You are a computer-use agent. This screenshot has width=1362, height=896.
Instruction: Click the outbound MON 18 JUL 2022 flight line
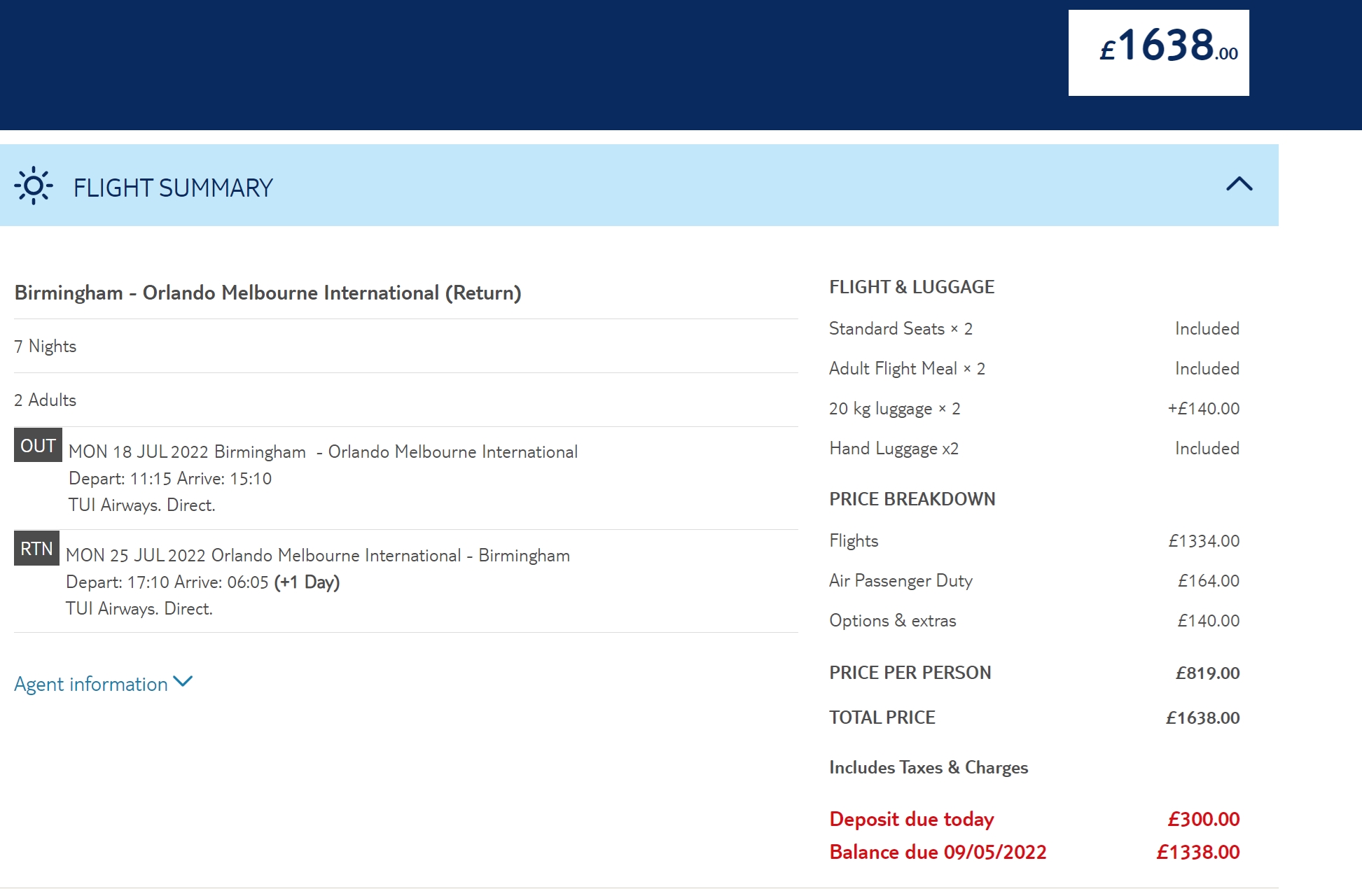[323, 452]
